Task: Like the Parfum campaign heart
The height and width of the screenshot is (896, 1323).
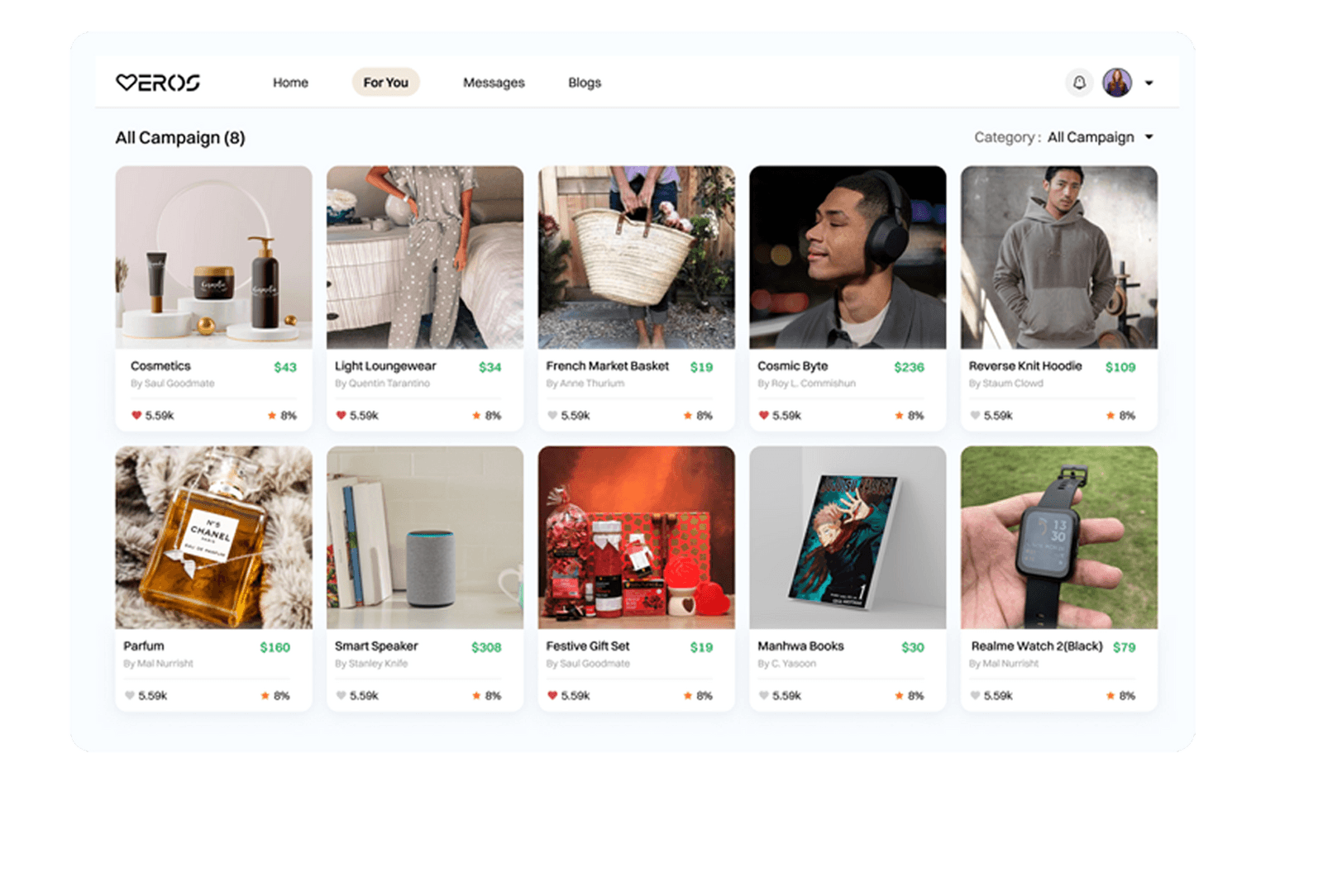Action: click(130, 696)
